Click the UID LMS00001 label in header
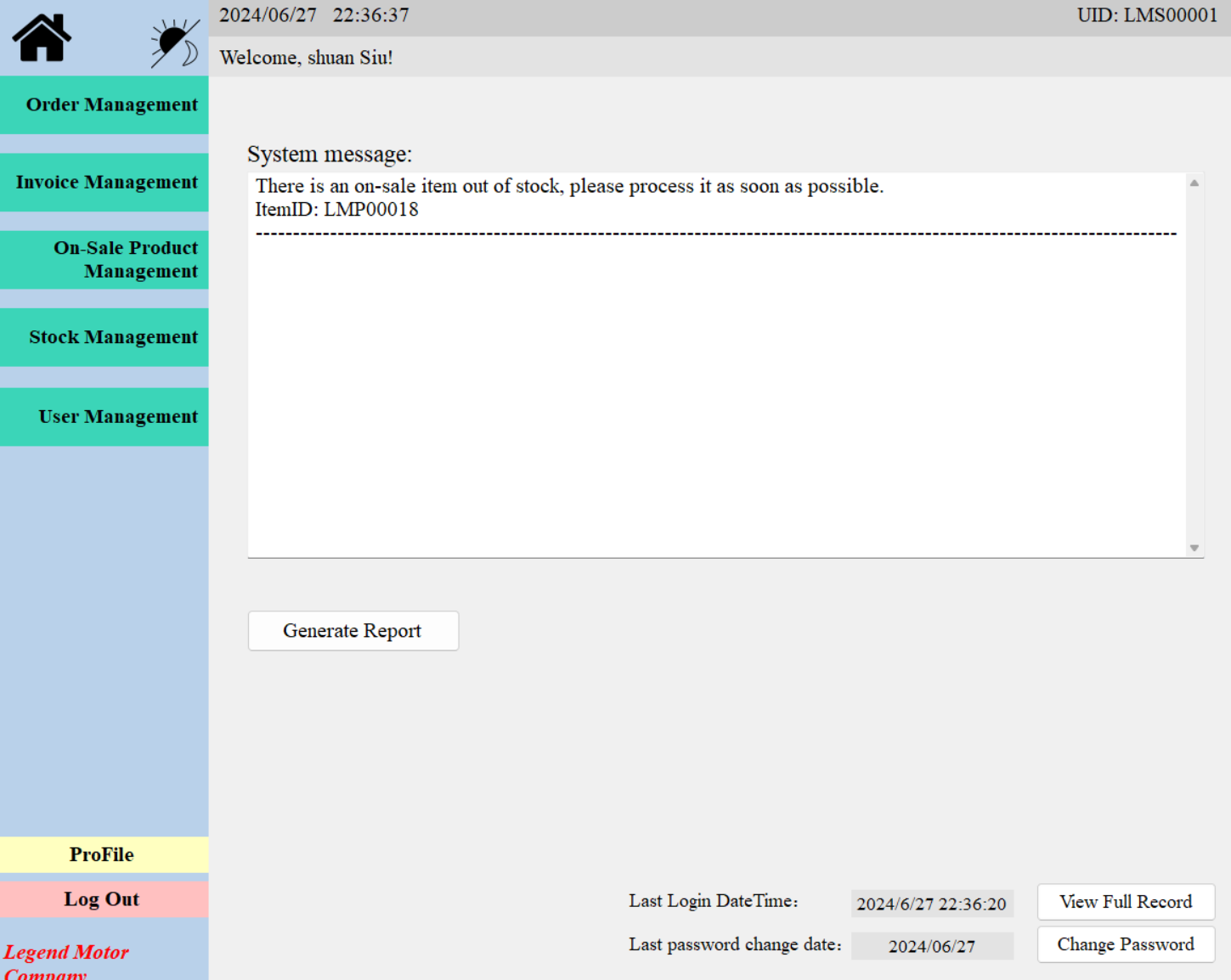This screenshot has height=980, width=1231. (1146, 14)
